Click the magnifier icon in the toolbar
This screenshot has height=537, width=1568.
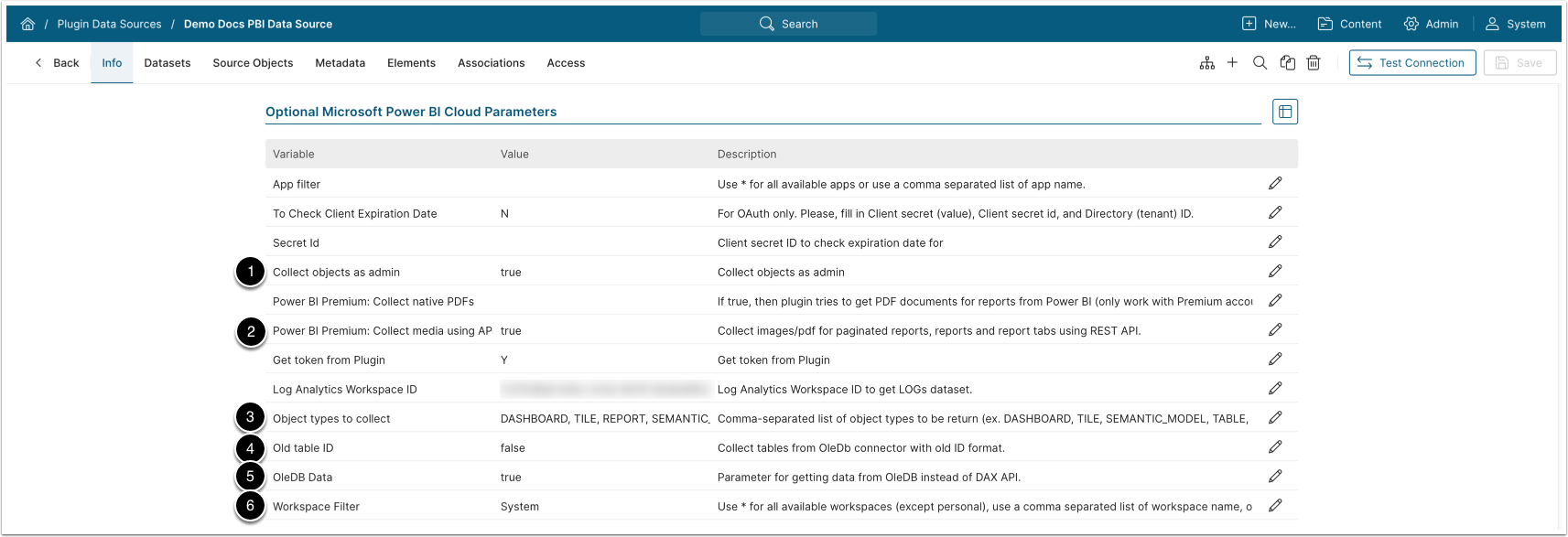[1260, 63]
